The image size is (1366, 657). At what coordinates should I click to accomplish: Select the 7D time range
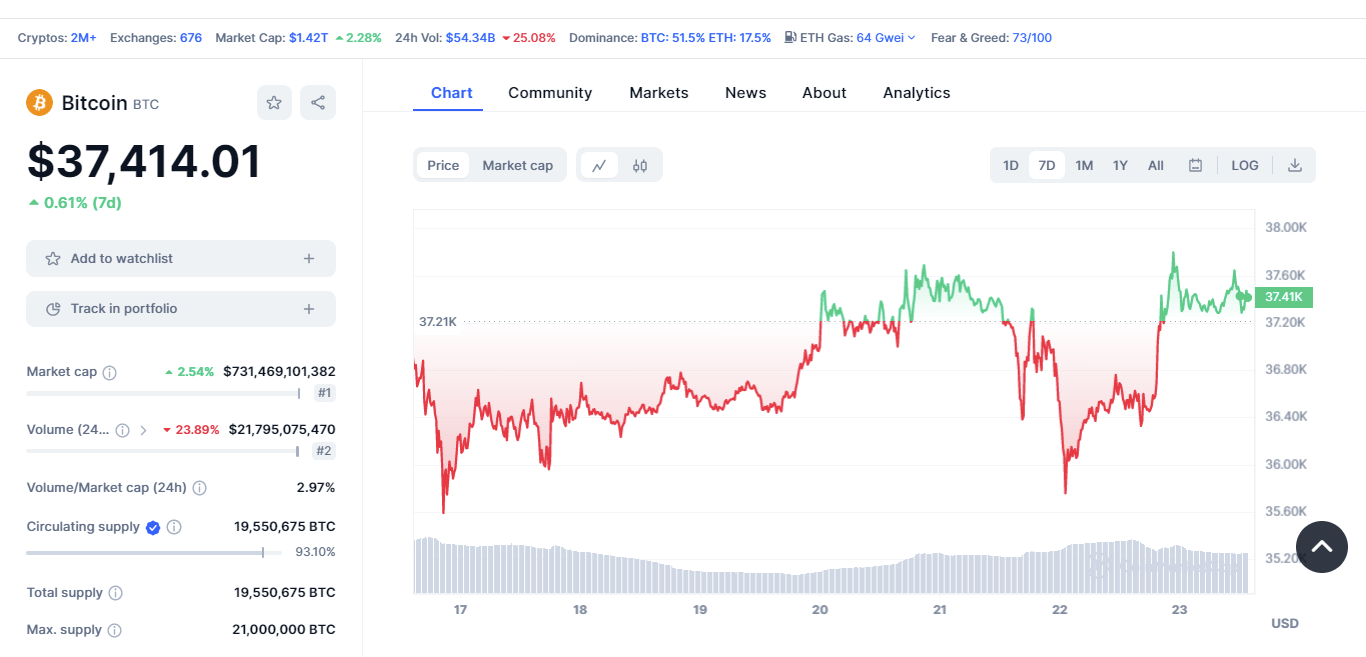[1047, 165]
